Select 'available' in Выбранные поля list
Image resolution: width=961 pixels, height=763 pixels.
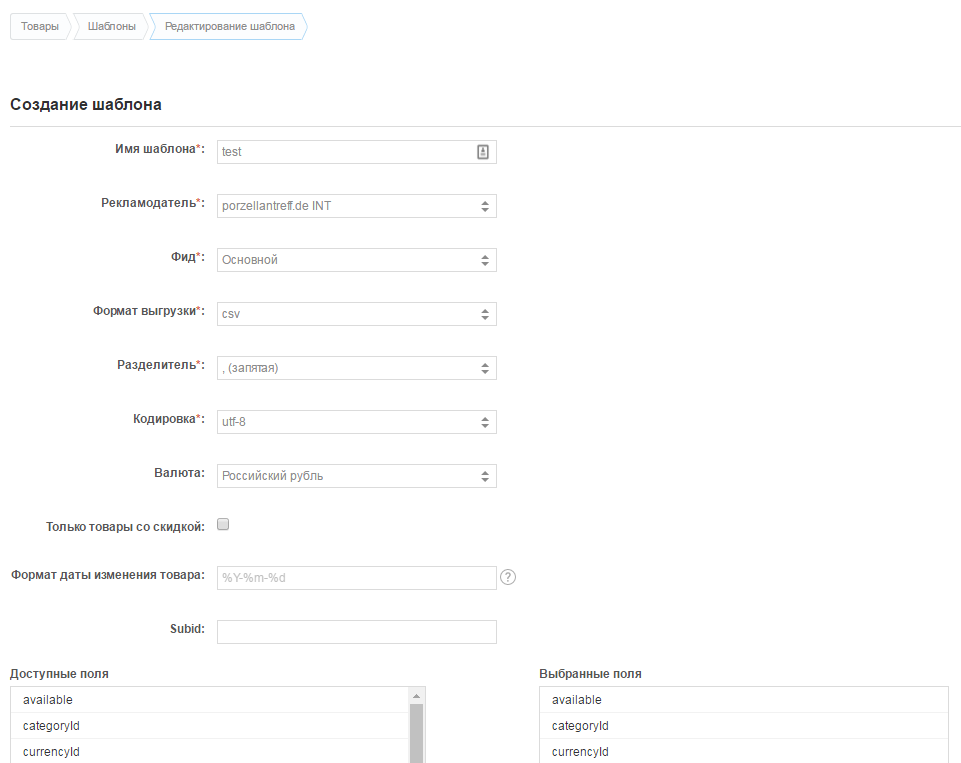click(743, 700)
